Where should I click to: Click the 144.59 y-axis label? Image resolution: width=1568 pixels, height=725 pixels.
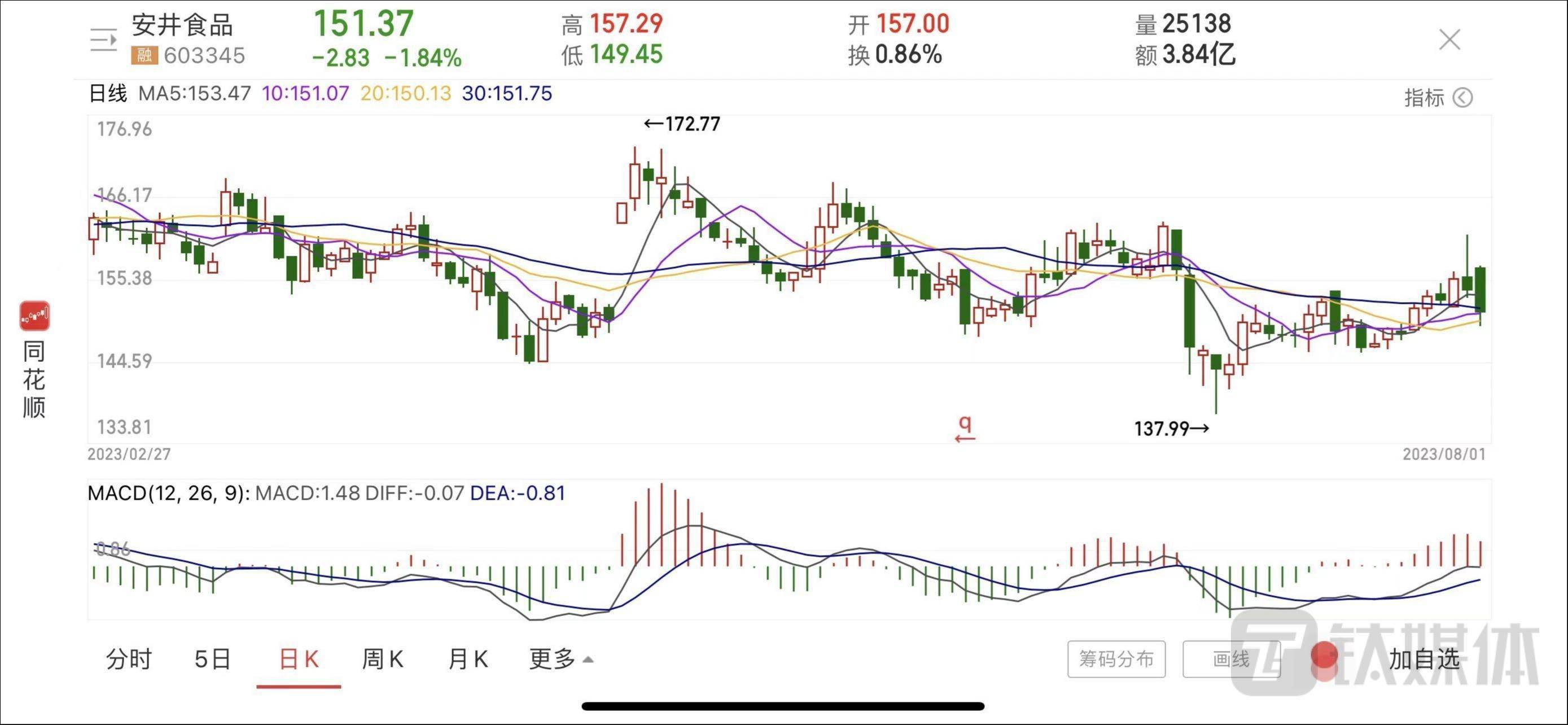pos(125,361)
